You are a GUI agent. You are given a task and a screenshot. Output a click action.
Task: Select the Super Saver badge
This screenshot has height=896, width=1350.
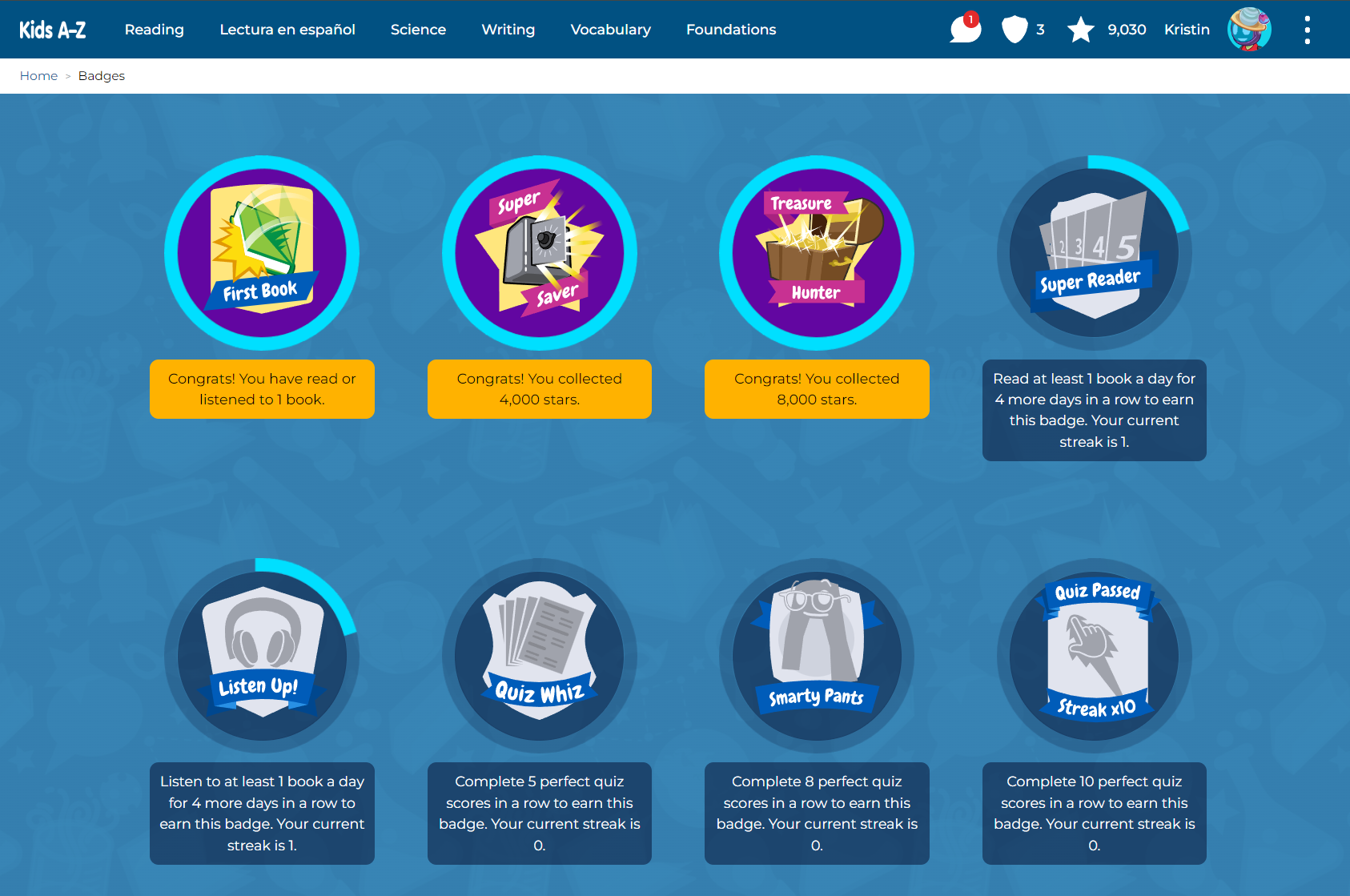pyautogui.click(x=540, y=253)
